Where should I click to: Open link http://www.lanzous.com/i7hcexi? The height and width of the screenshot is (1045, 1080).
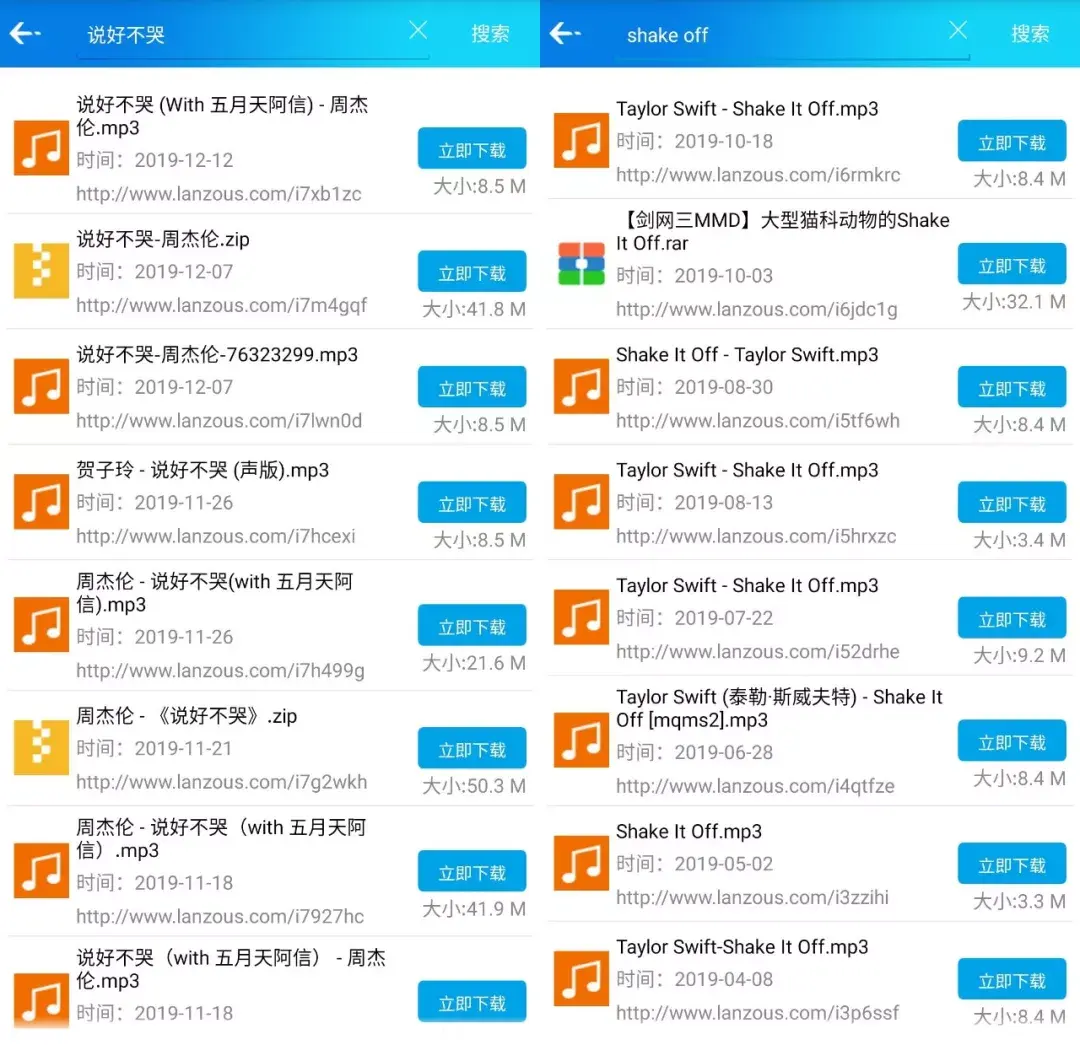point(216,536)
